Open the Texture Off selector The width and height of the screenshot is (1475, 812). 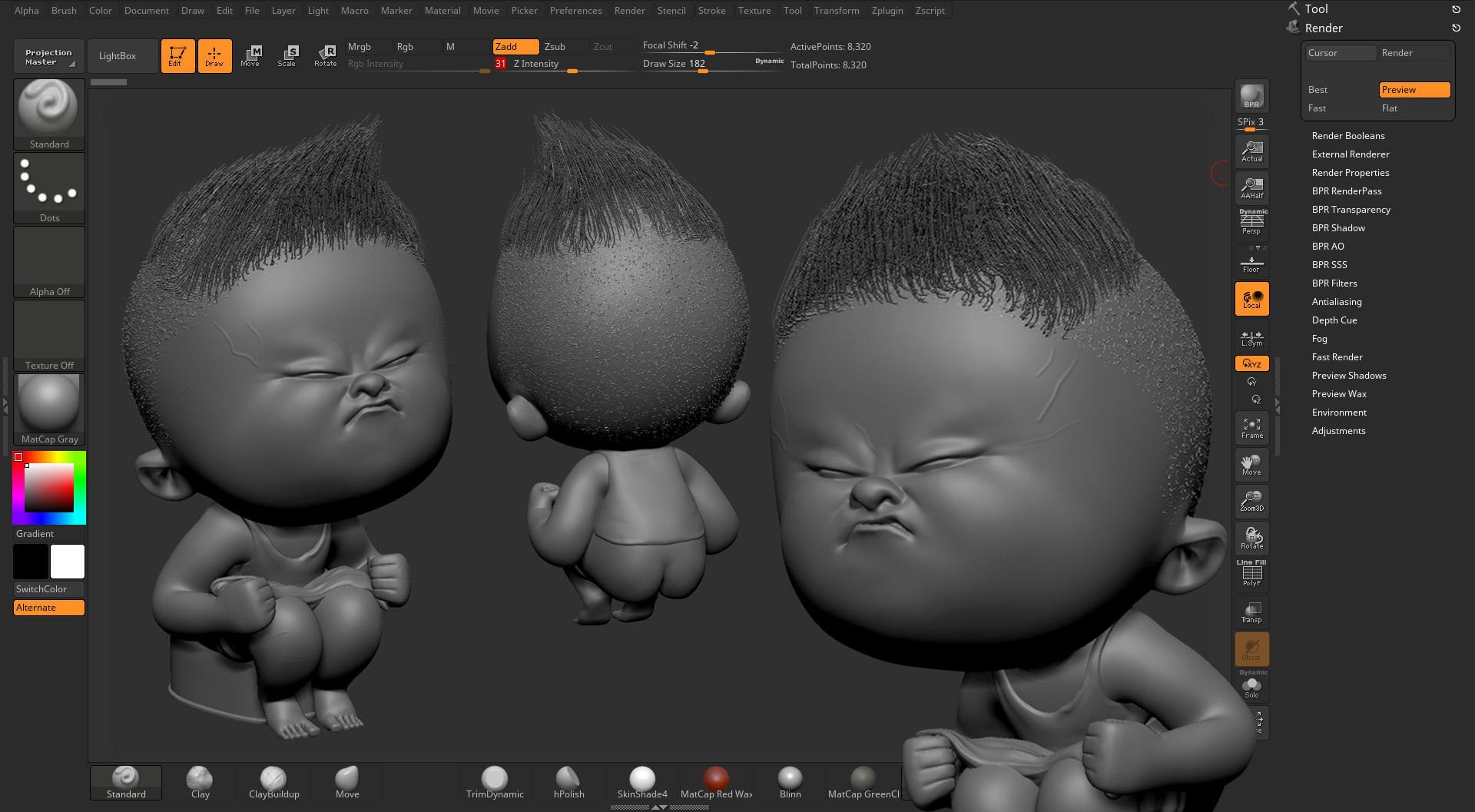[49, 336]
